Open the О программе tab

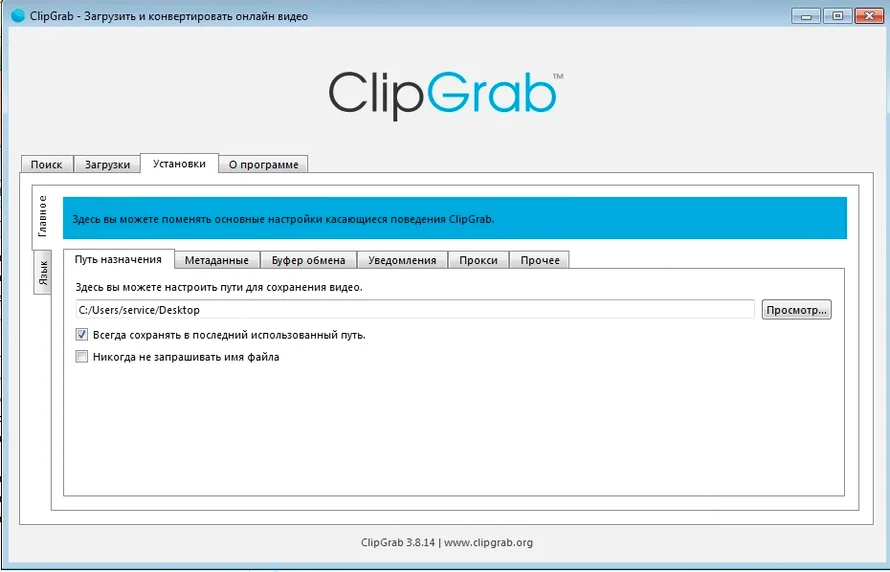[263, 165]
